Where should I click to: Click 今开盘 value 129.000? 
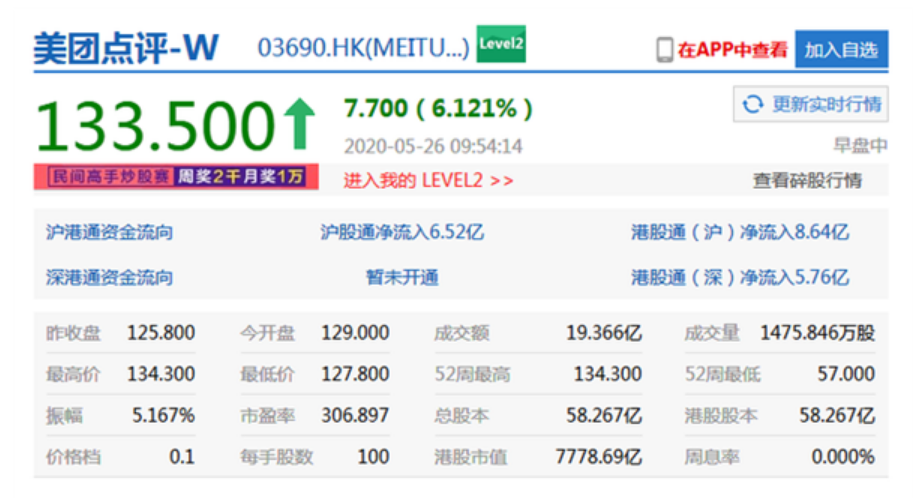click(355, 333)
